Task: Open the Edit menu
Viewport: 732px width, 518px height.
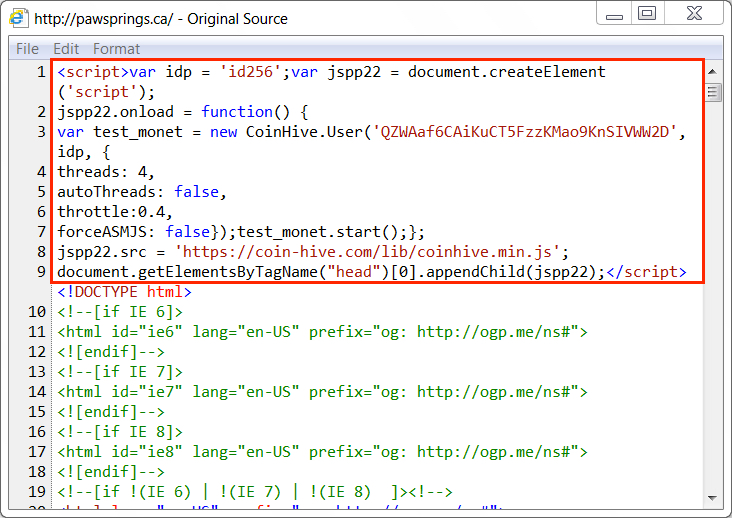Action: [x=66, y=49]
